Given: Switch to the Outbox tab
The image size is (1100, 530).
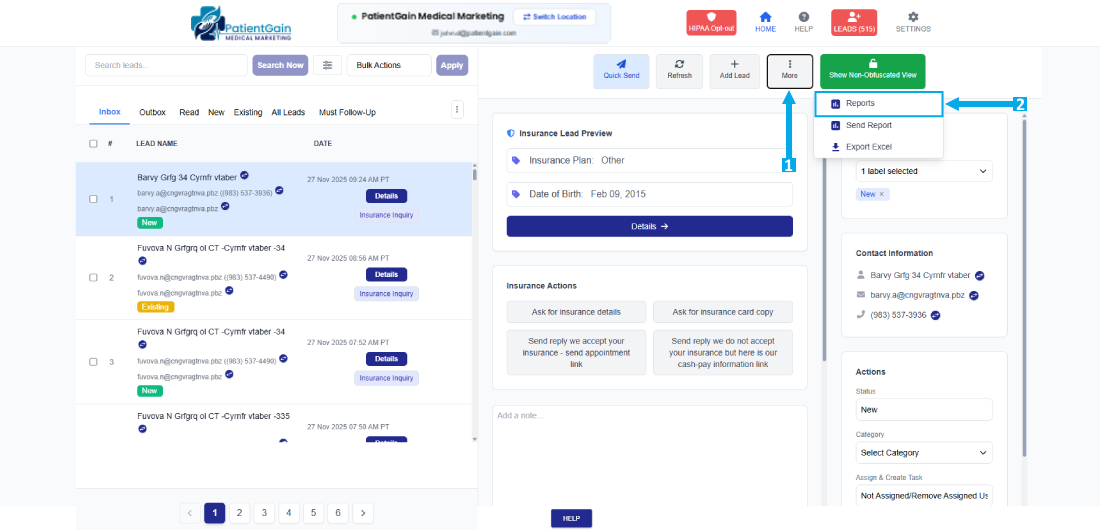Looking at the screenshot, I should (152, 112).
